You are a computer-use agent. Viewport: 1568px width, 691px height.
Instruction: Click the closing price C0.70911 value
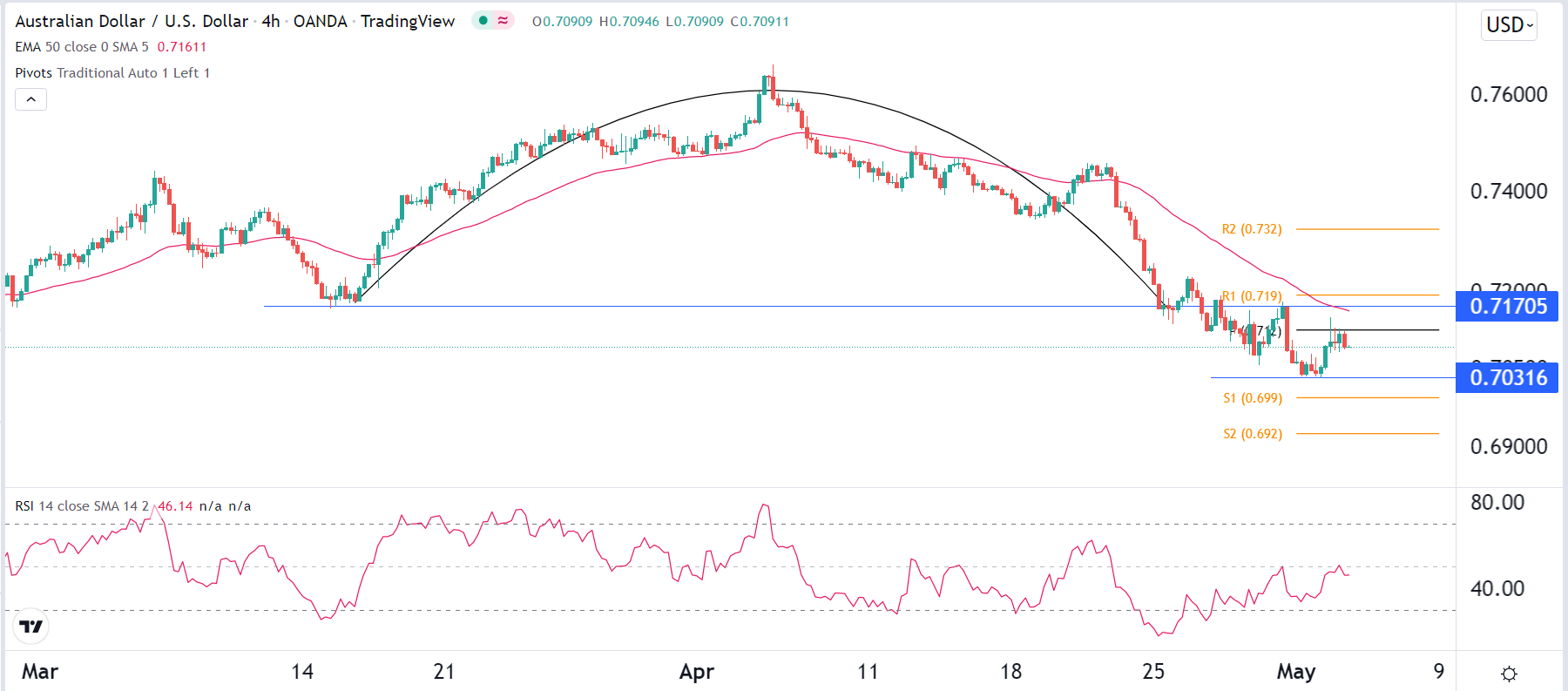[x=760, y=21]
